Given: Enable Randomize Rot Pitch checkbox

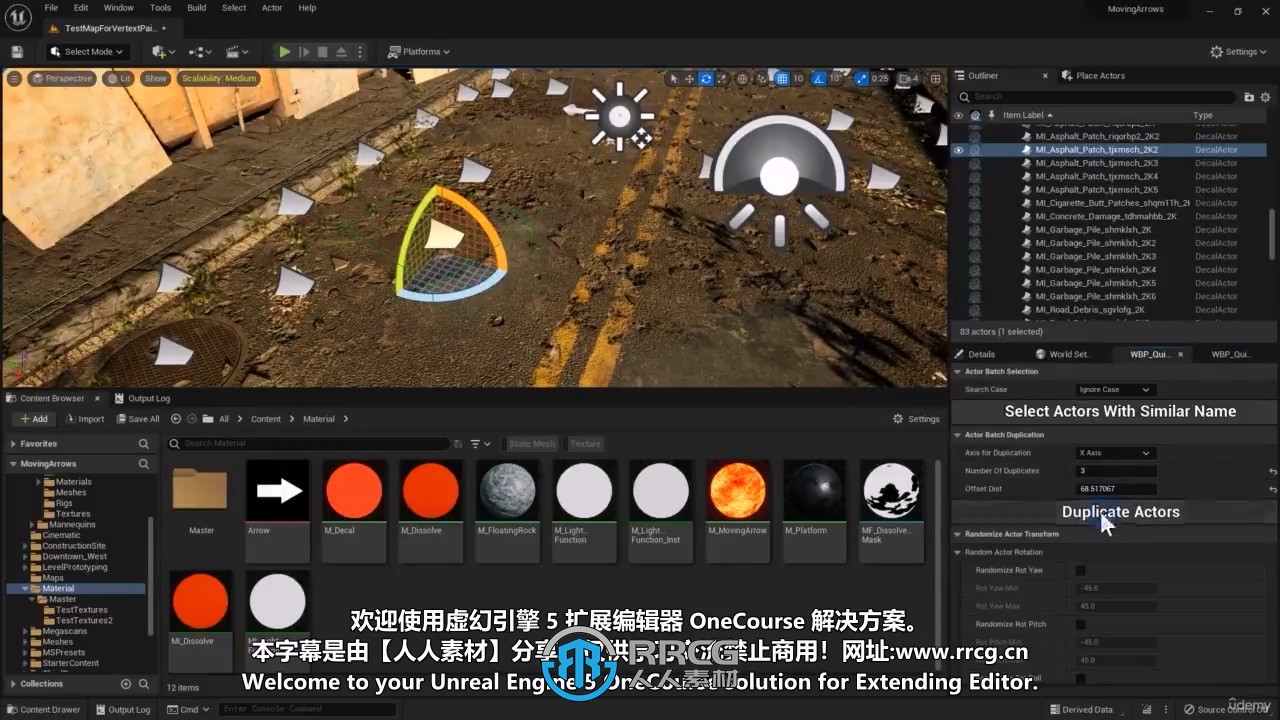Looking at the screenshot, I should [x=1080, y=624].
